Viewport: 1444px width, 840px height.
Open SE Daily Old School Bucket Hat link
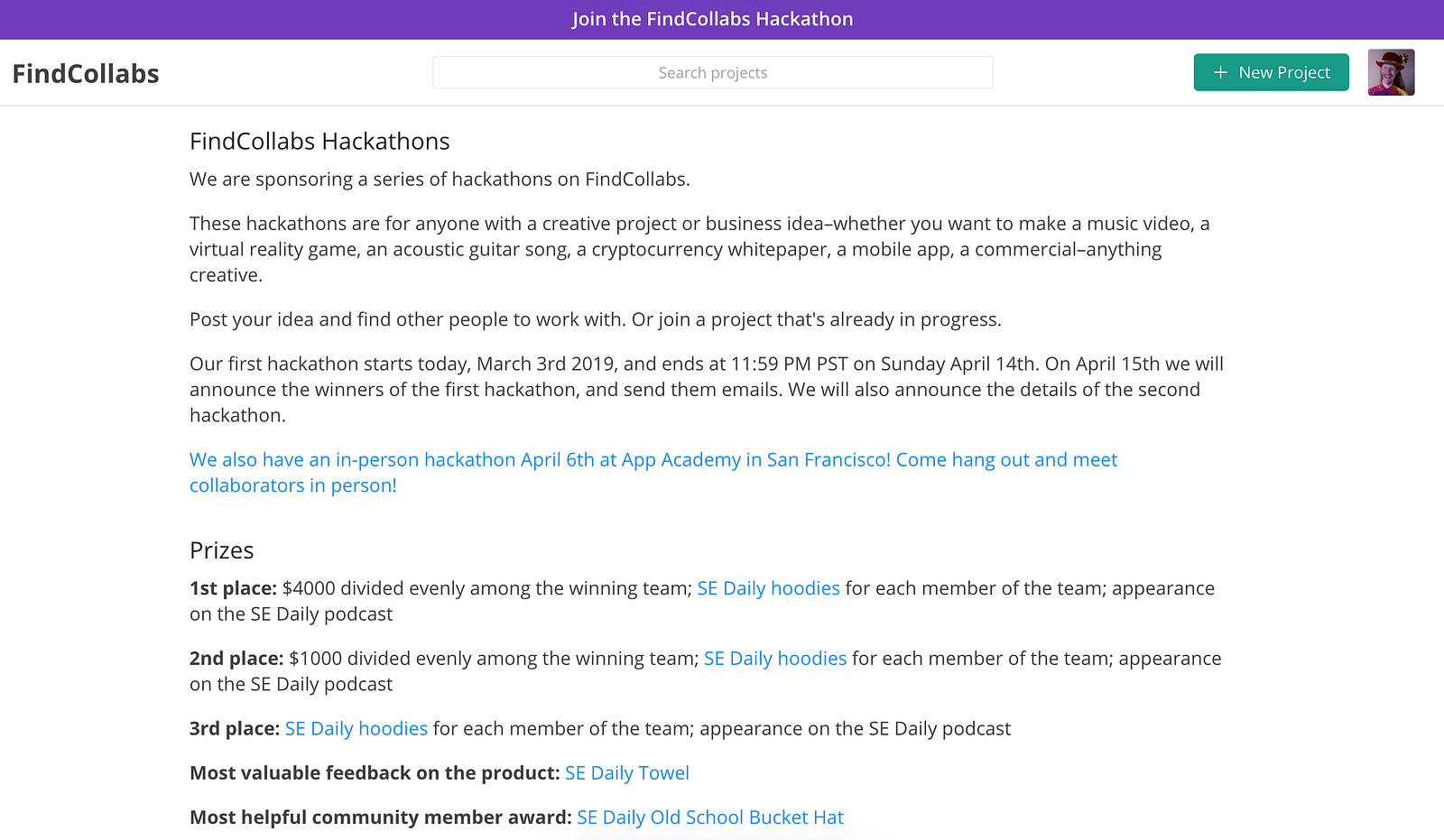710,817
